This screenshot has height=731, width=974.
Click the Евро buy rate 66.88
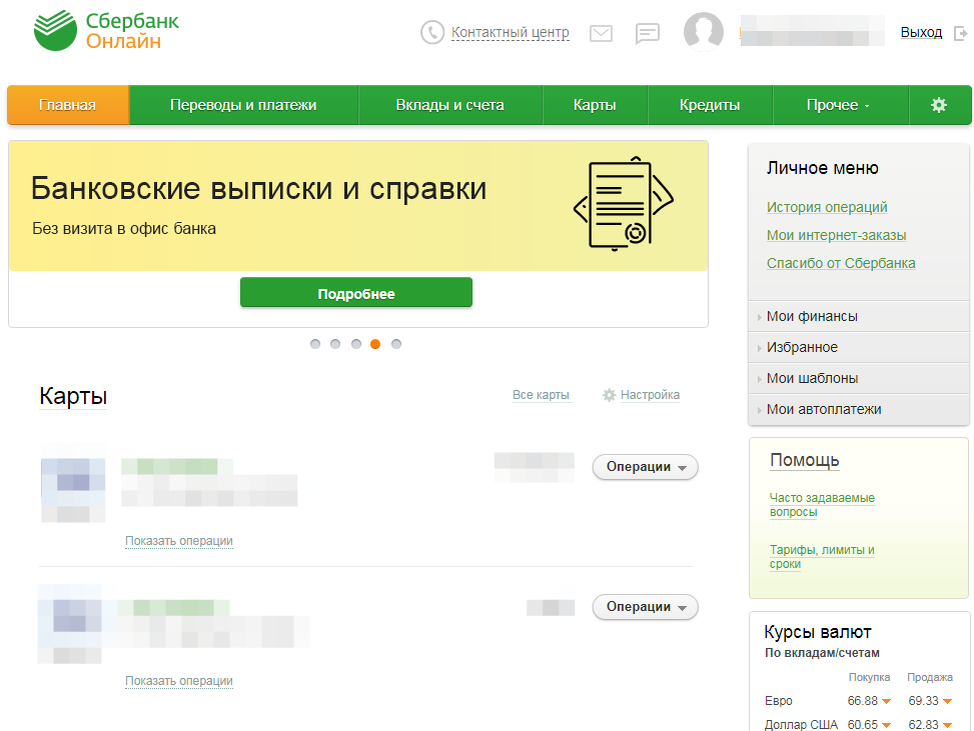[x=862, y=701]
